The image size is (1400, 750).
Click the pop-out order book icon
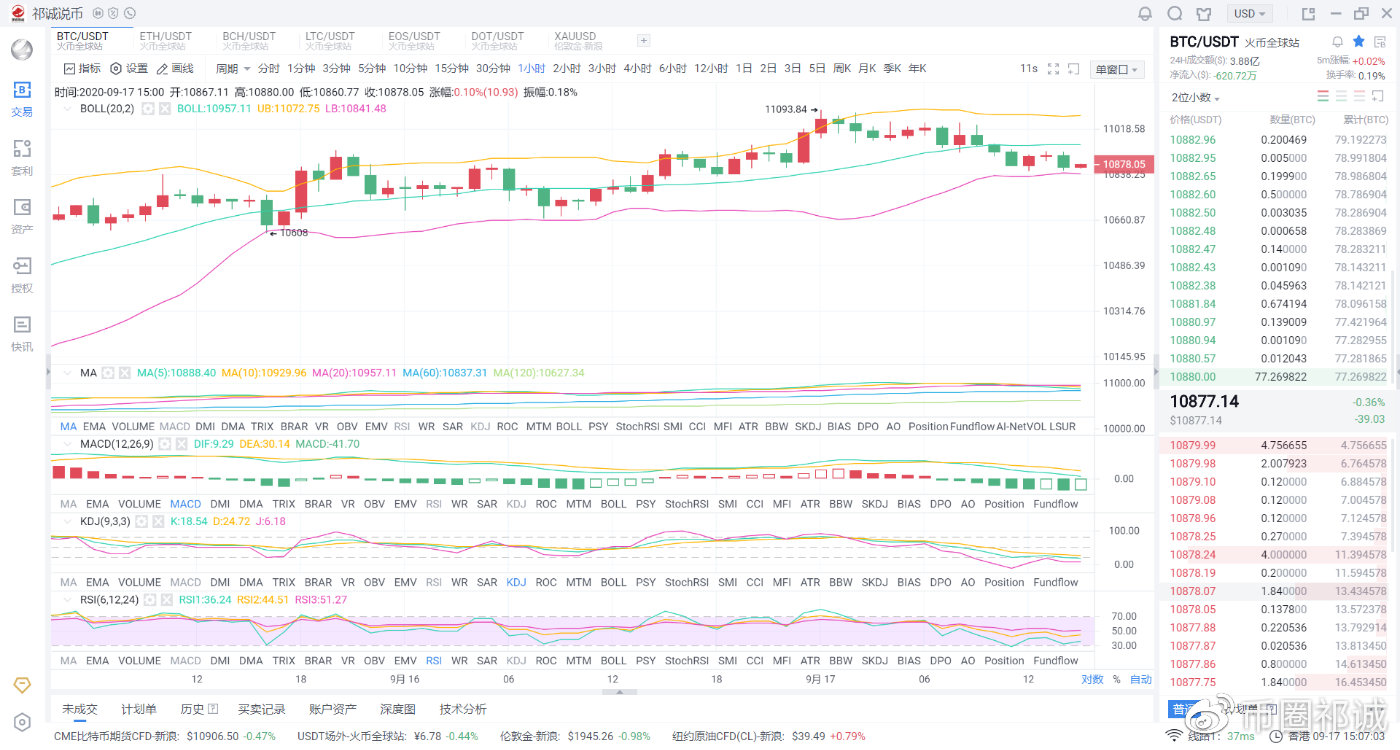[1380, 96]
